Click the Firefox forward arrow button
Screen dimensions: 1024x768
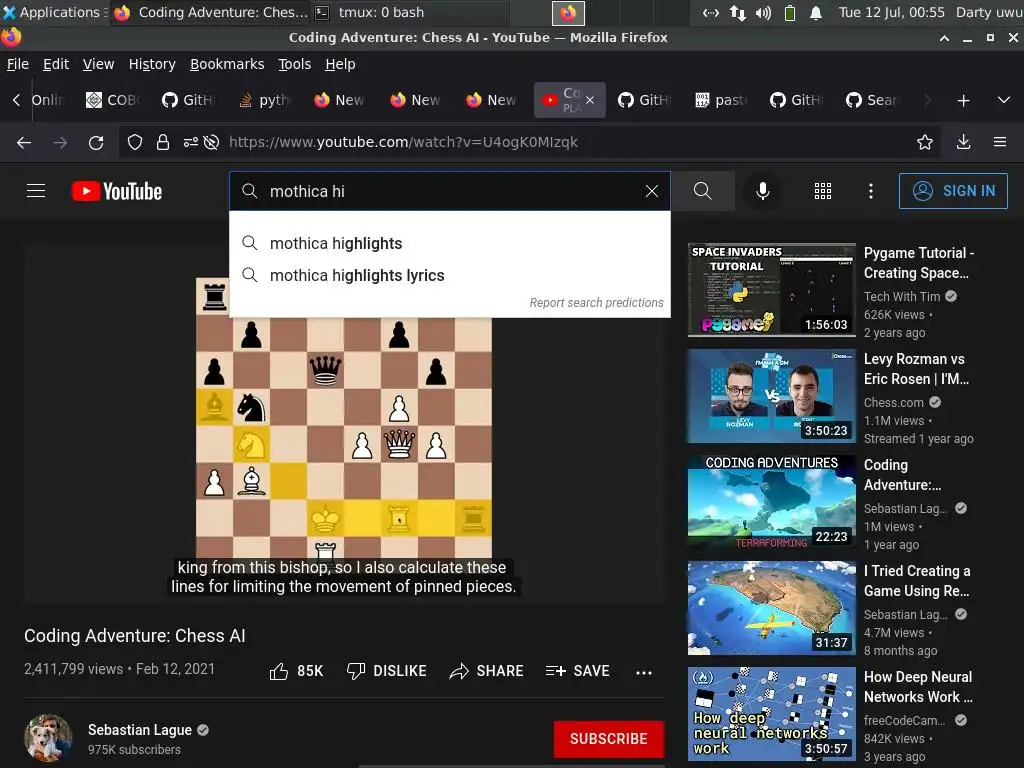coord(60,142)
